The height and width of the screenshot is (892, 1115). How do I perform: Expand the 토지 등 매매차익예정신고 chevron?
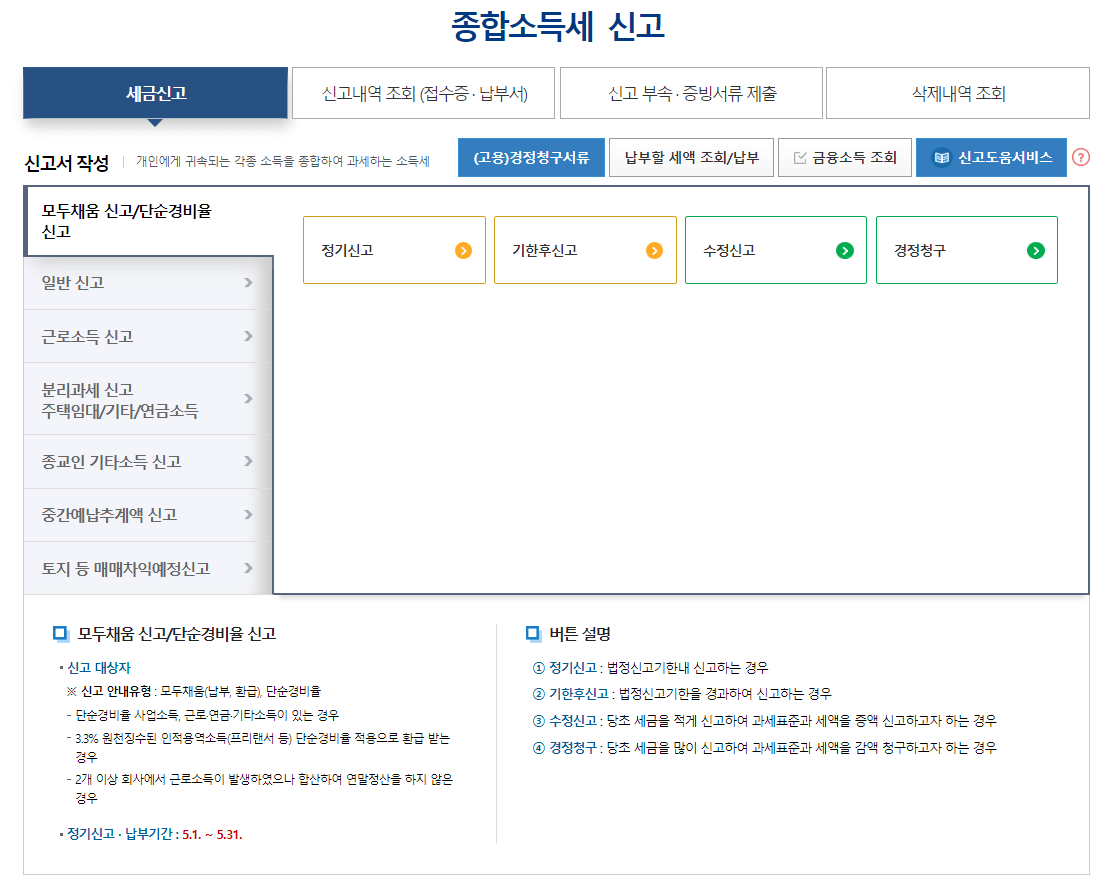click(248, 568)
